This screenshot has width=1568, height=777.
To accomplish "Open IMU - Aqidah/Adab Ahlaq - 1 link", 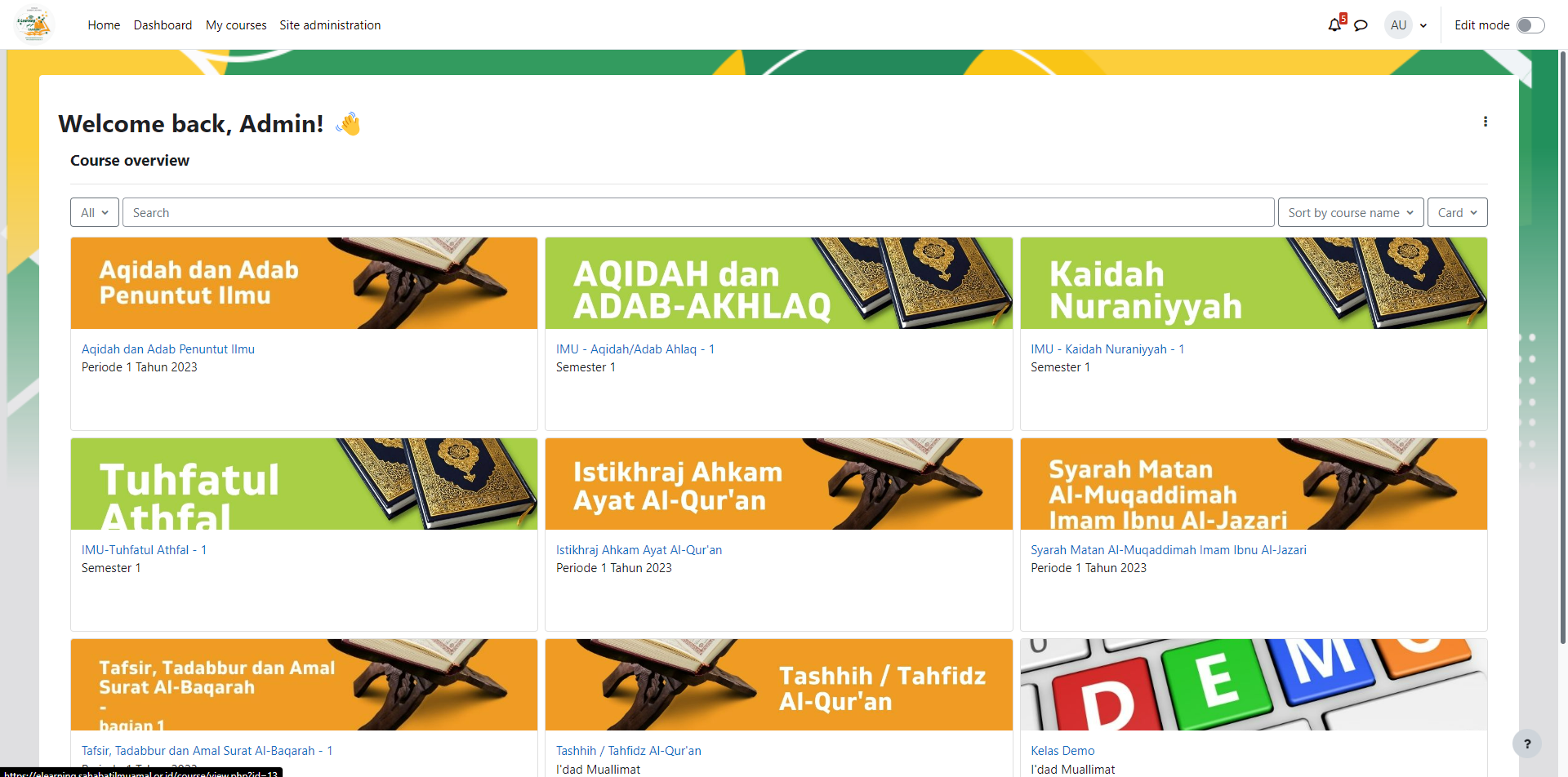I will click(x=635, y=349).
